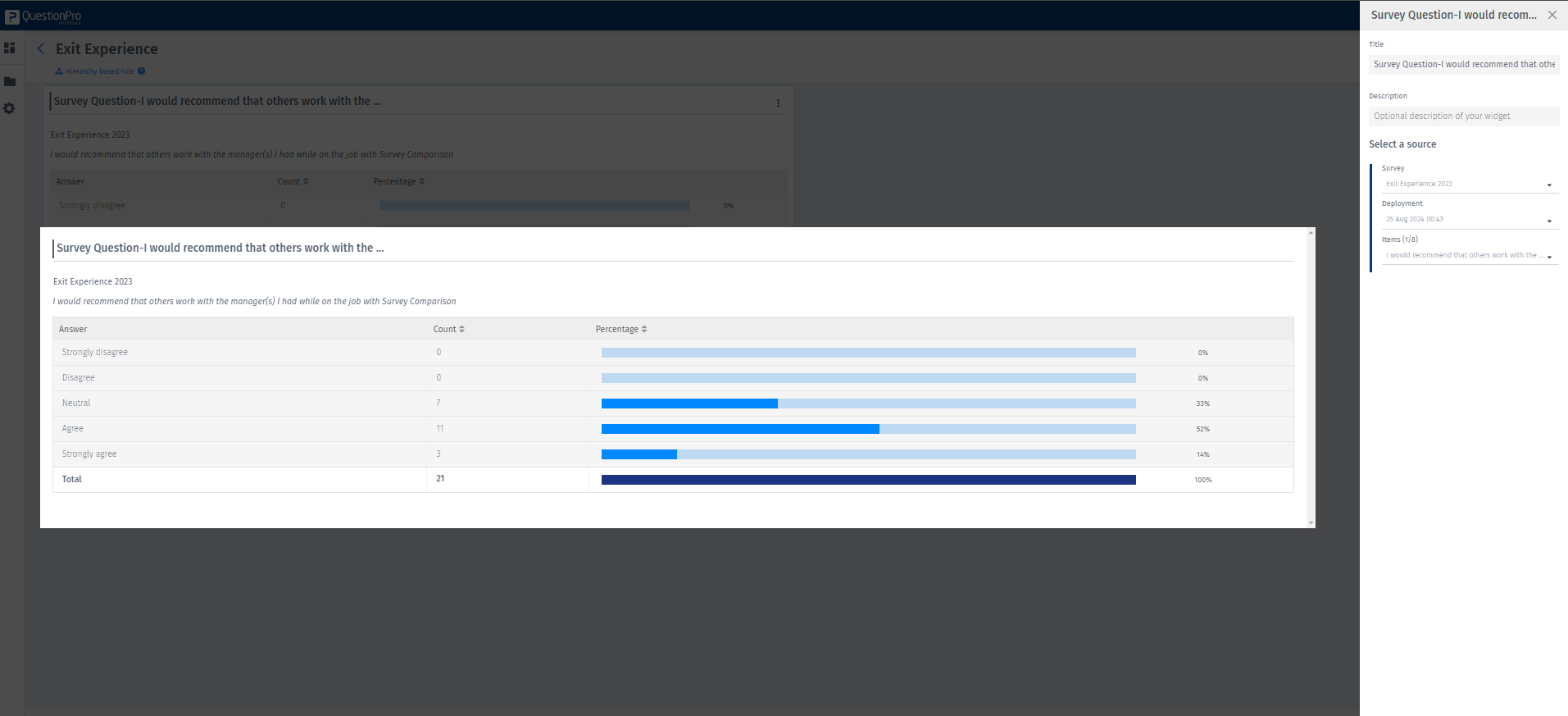Image resolution: width=1568 pixels, height=716 pixels.
Task: Click Exit Experience 2023 subtitle in preview
Action: 93,281
